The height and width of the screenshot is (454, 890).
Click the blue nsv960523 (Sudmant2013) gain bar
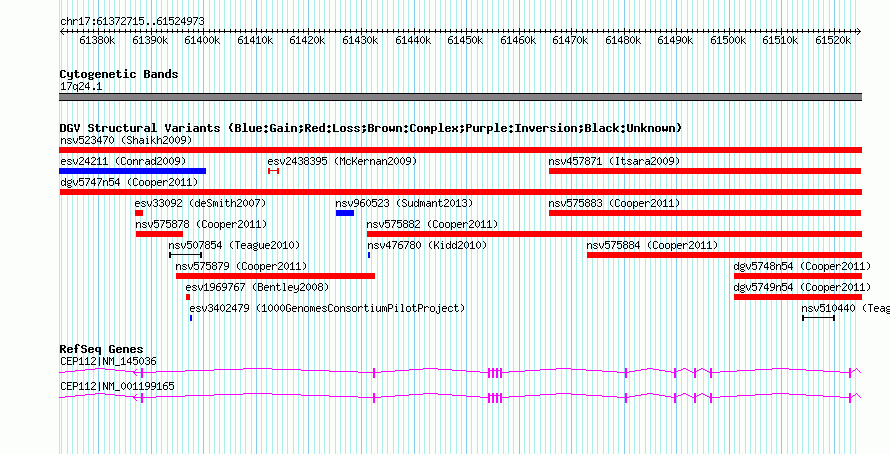point(345,213)
